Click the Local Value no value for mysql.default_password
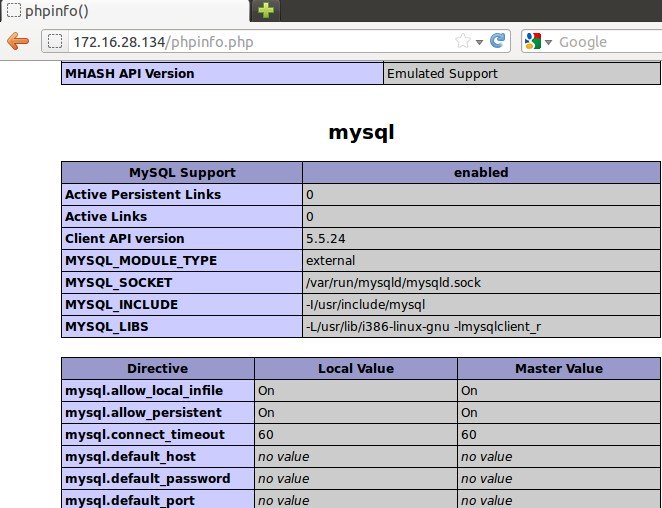Image resolution: width=662 pixels, height=508 pixels. (x=283, y=478)
